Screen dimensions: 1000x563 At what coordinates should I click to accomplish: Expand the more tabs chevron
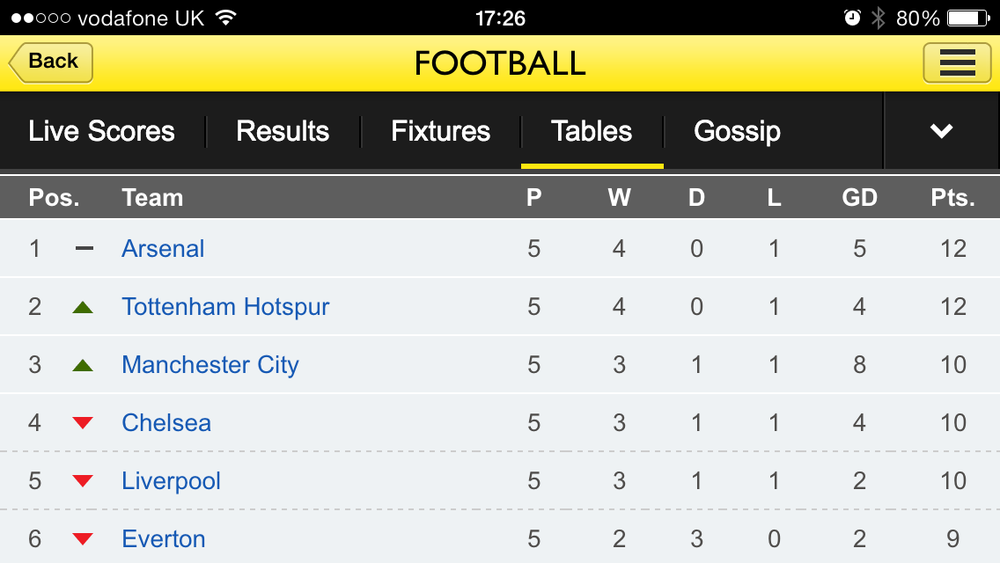coord(941,131)
